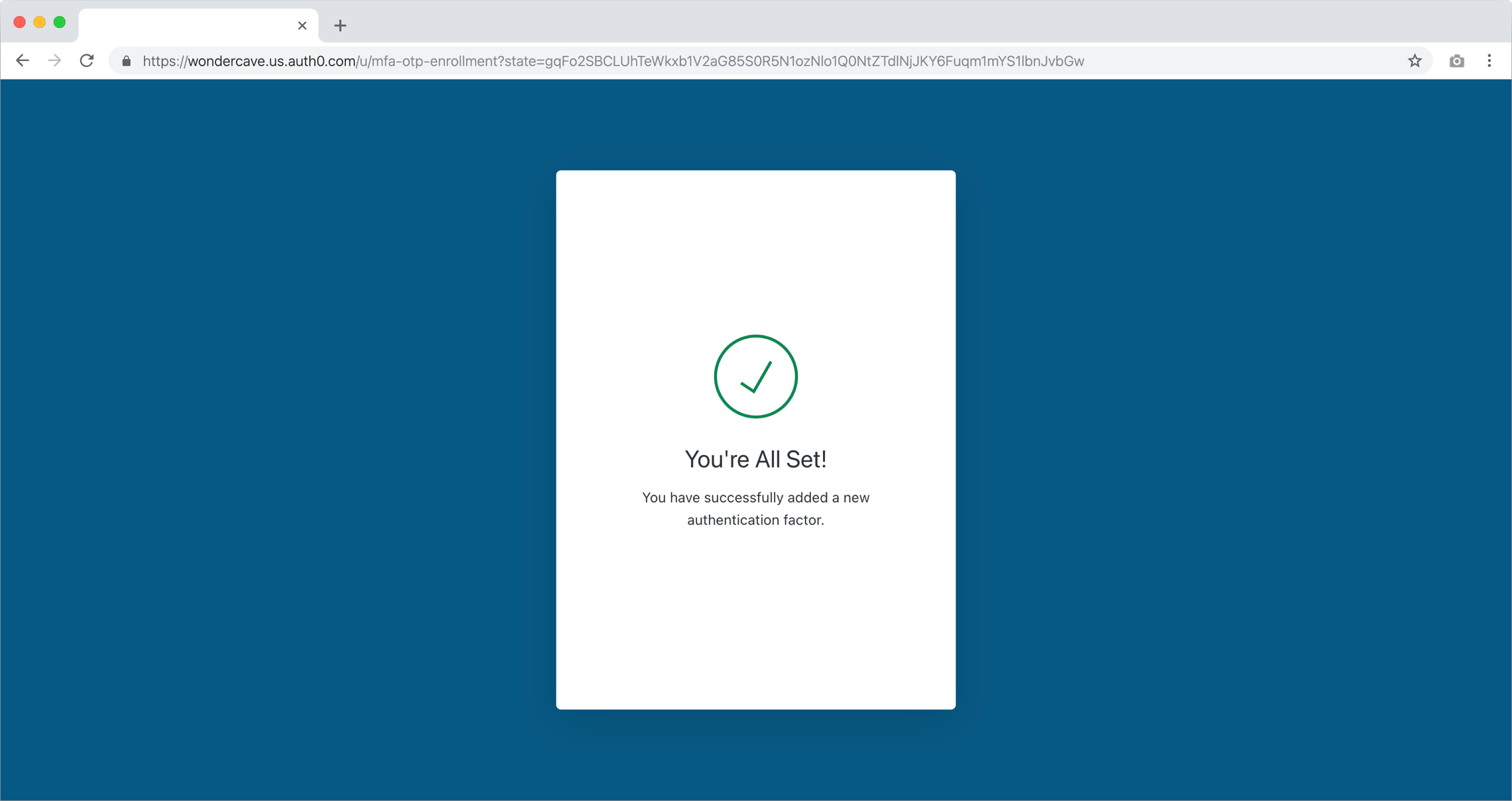Viewport: 1512px width, 801px height.
Task: Close window with red traffic light
Action: 20,23
